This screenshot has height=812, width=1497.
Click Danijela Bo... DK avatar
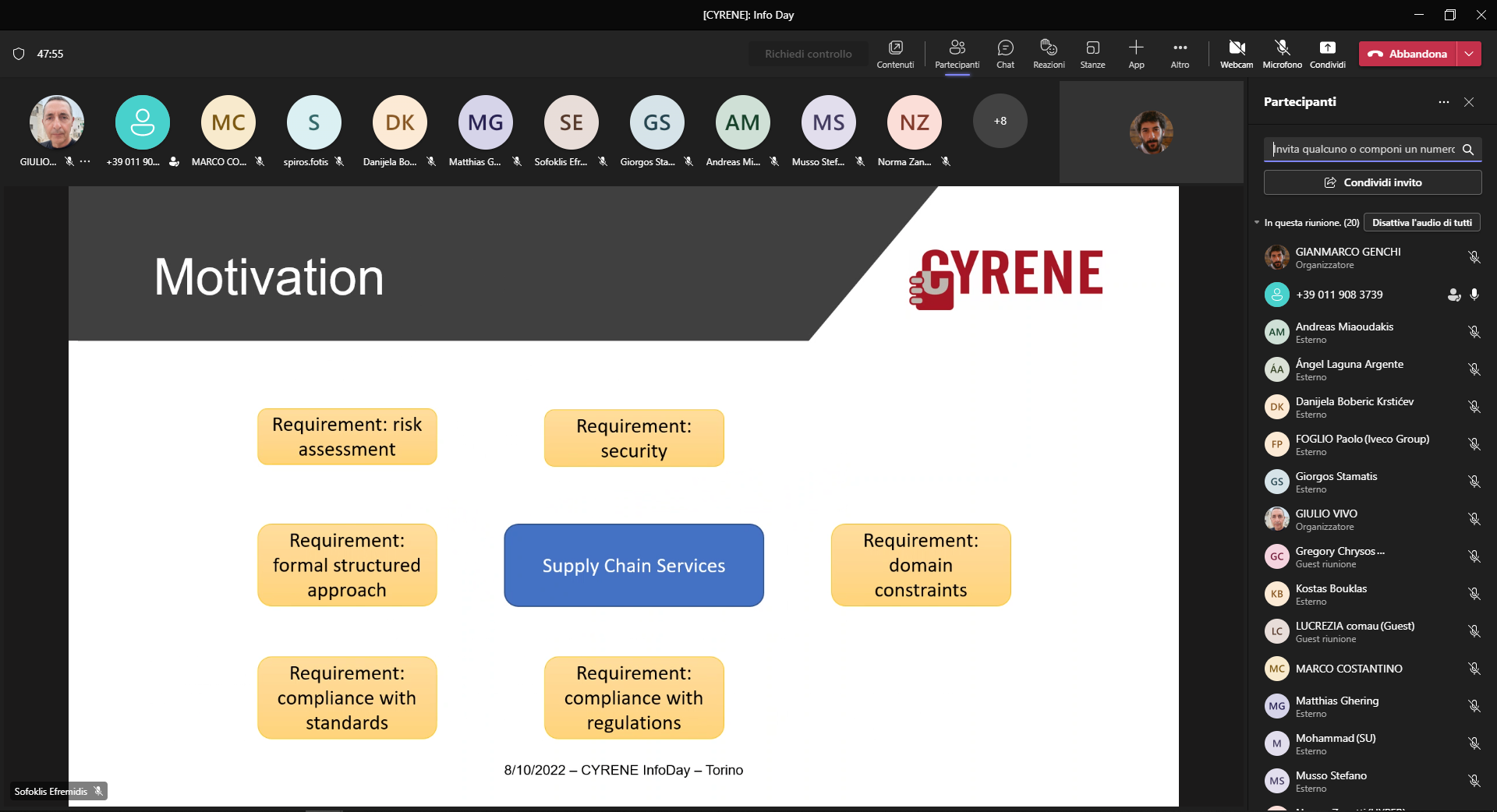click(400, 122)
